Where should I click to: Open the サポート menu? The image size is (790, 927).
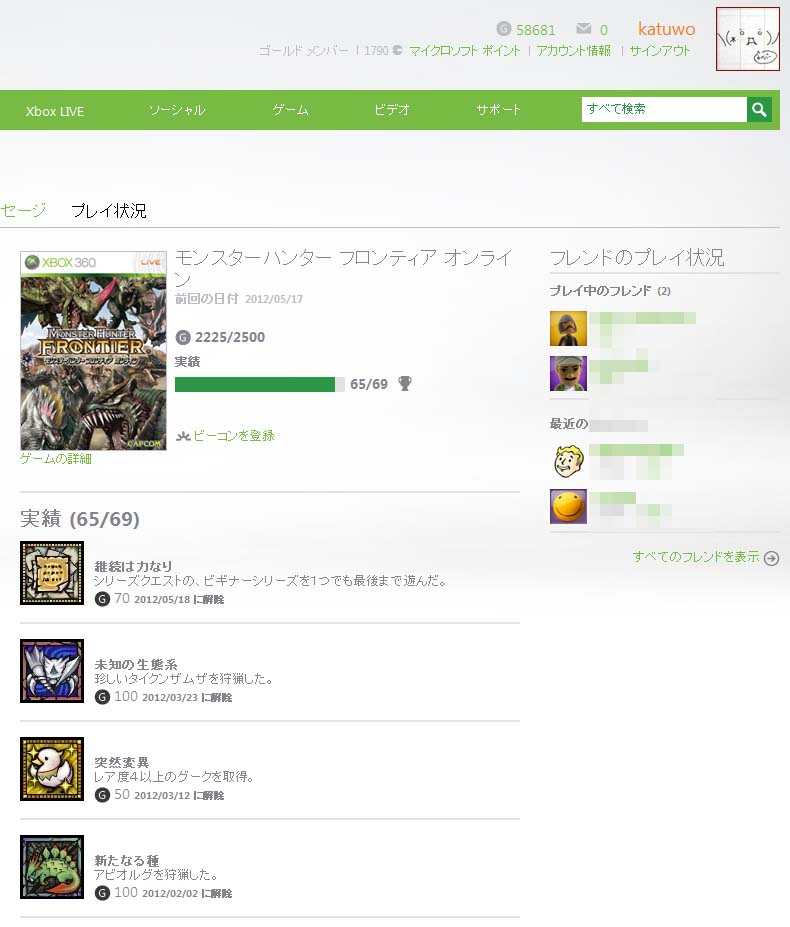click(498, 110)
